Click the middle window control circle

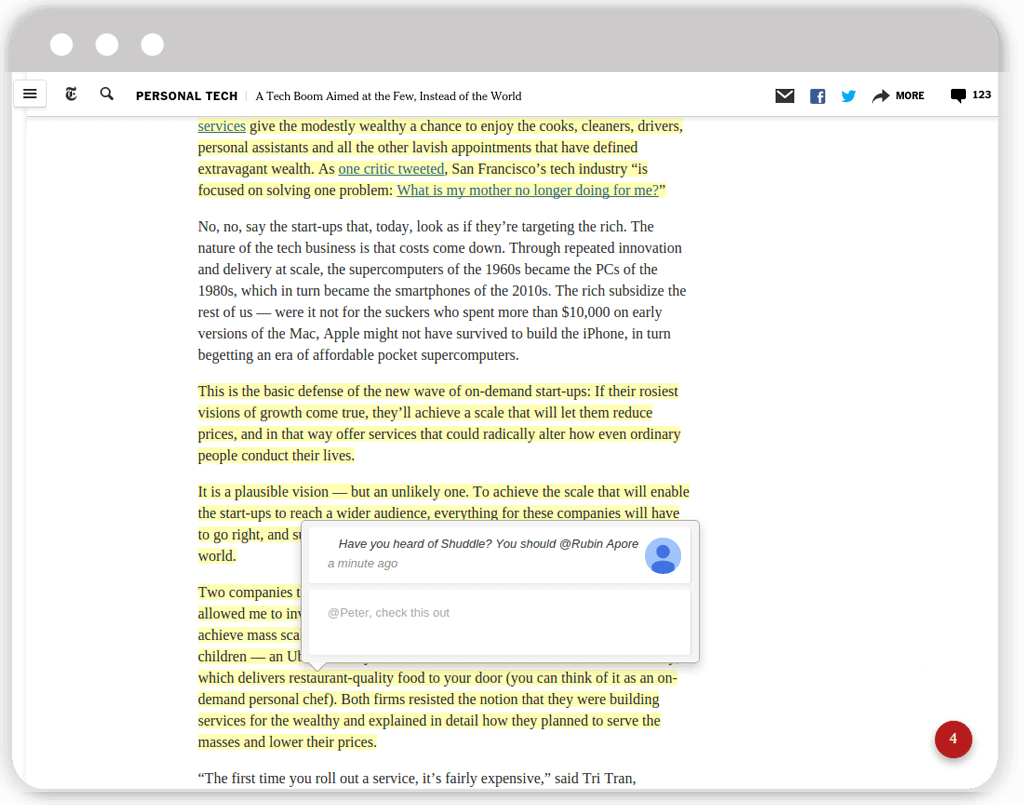pyautogui.click(x=106, y=44)
